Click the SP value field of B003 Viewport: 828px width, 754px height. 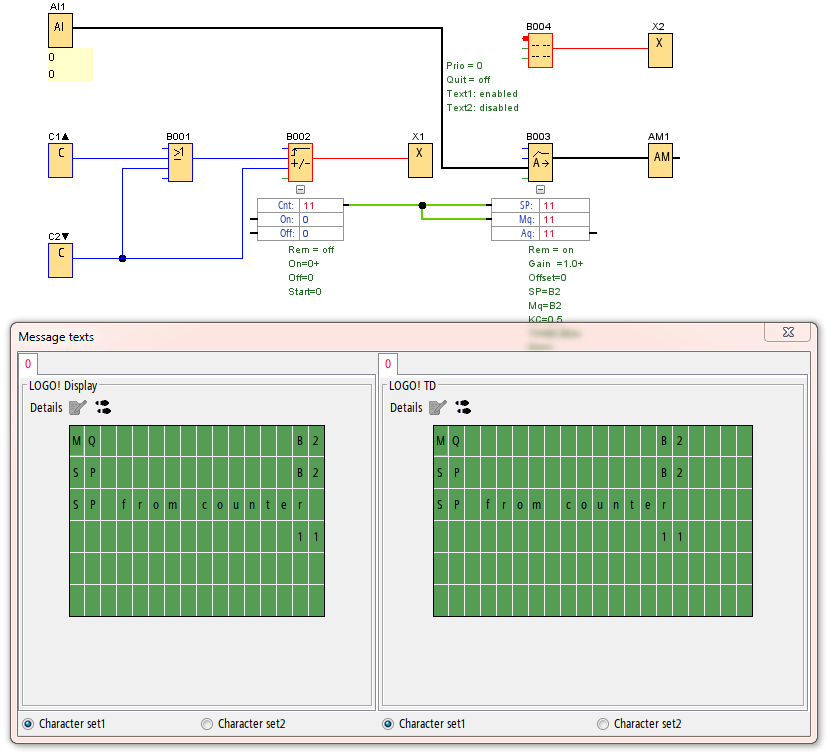click(x=564, y=206)
